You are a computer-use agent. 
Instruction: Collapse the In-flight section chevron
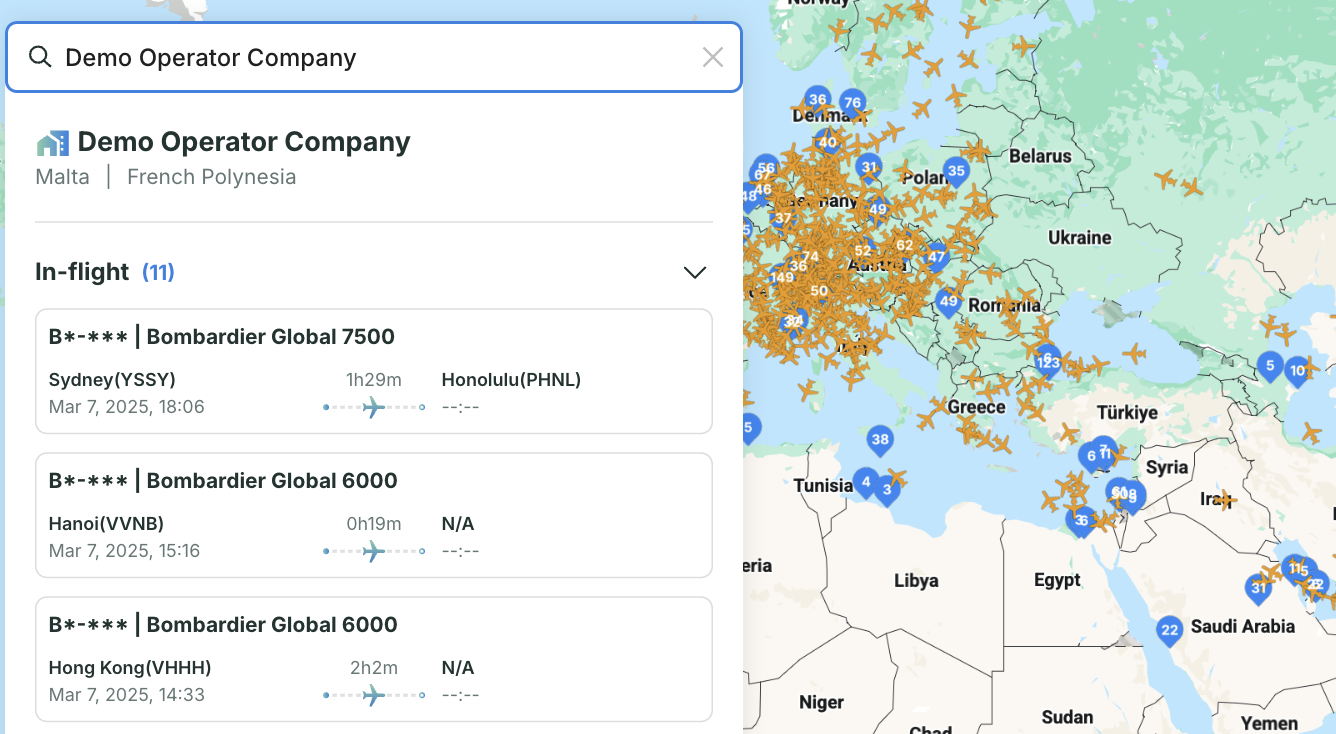[694, 272]
